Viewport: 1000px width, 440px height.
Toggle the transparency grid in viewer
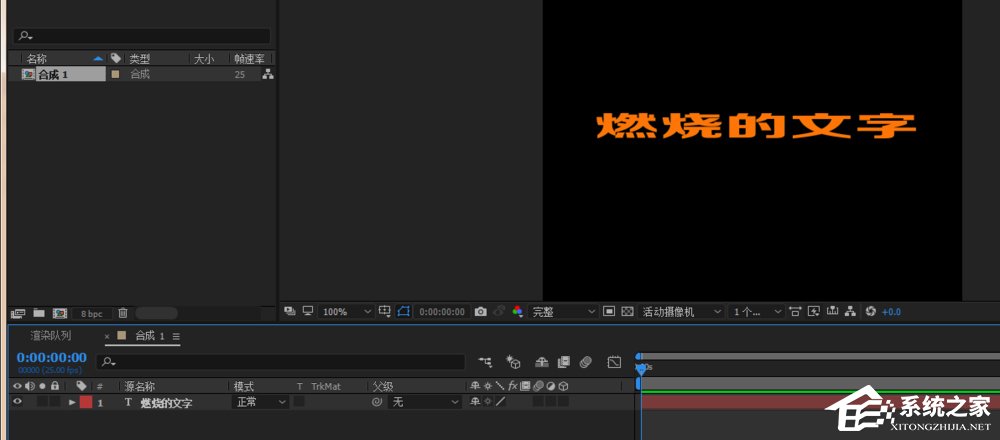point(627,312)
